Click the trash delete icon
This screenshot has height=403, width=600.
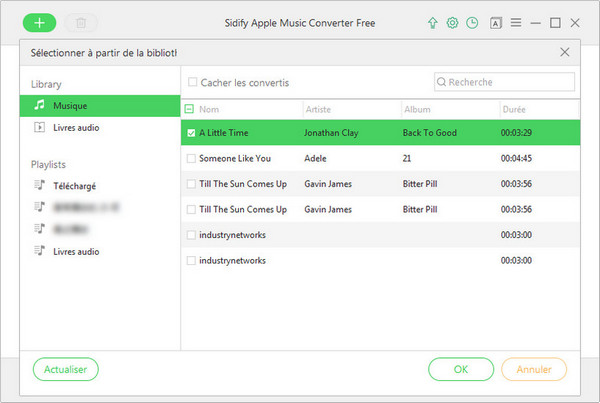tap(81, 22)
